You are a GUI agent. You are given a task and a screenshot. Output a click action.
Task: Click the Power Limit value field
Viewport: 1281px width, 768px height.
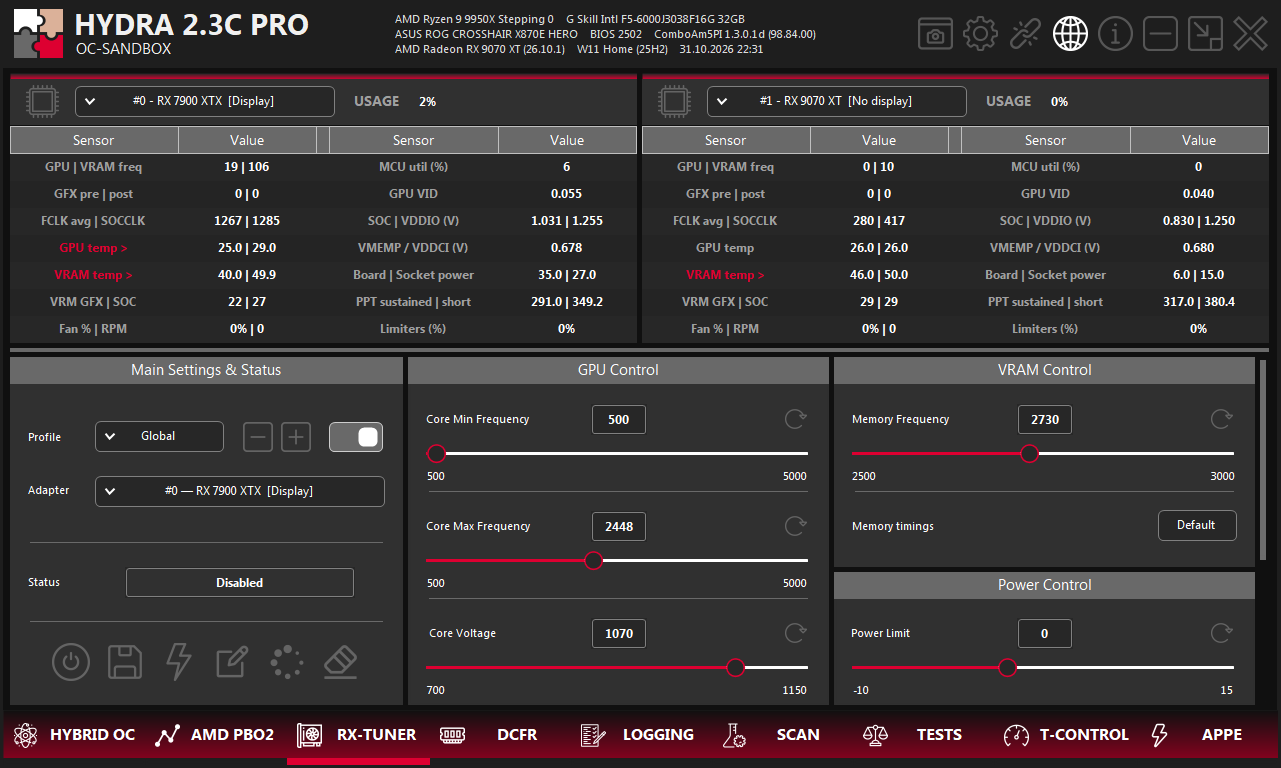pos(1045,633)
